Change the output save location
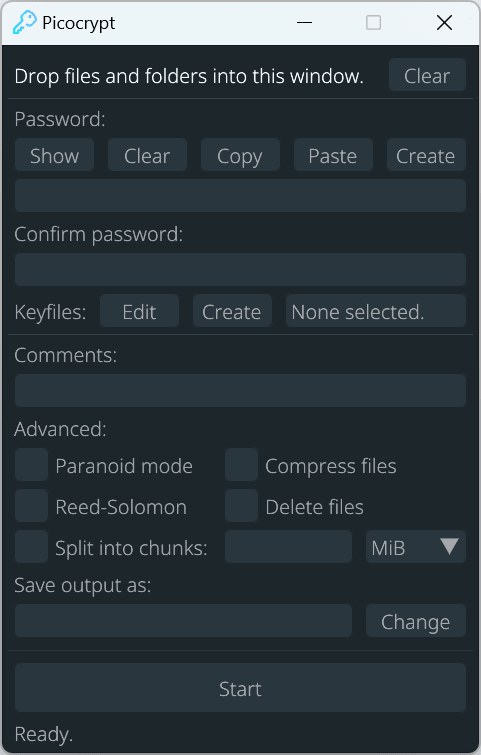481x755 pixels. tap(416, 621)
